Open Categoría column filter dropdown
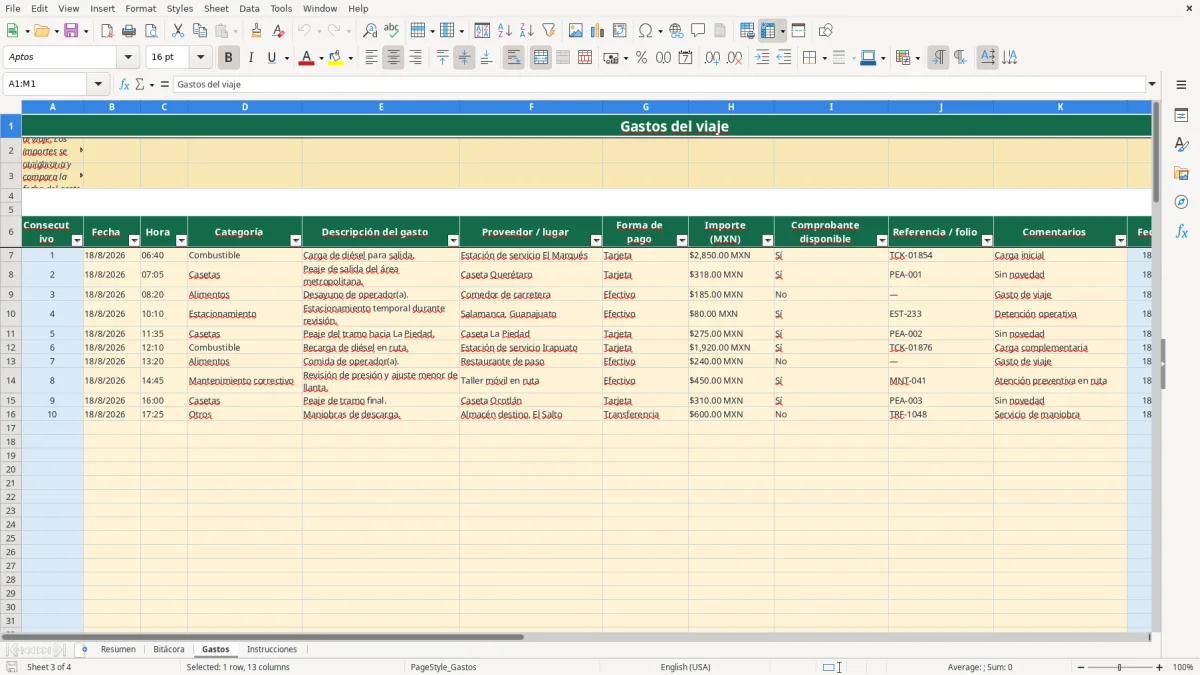1200x675 pixels. [x=295, y=240]
